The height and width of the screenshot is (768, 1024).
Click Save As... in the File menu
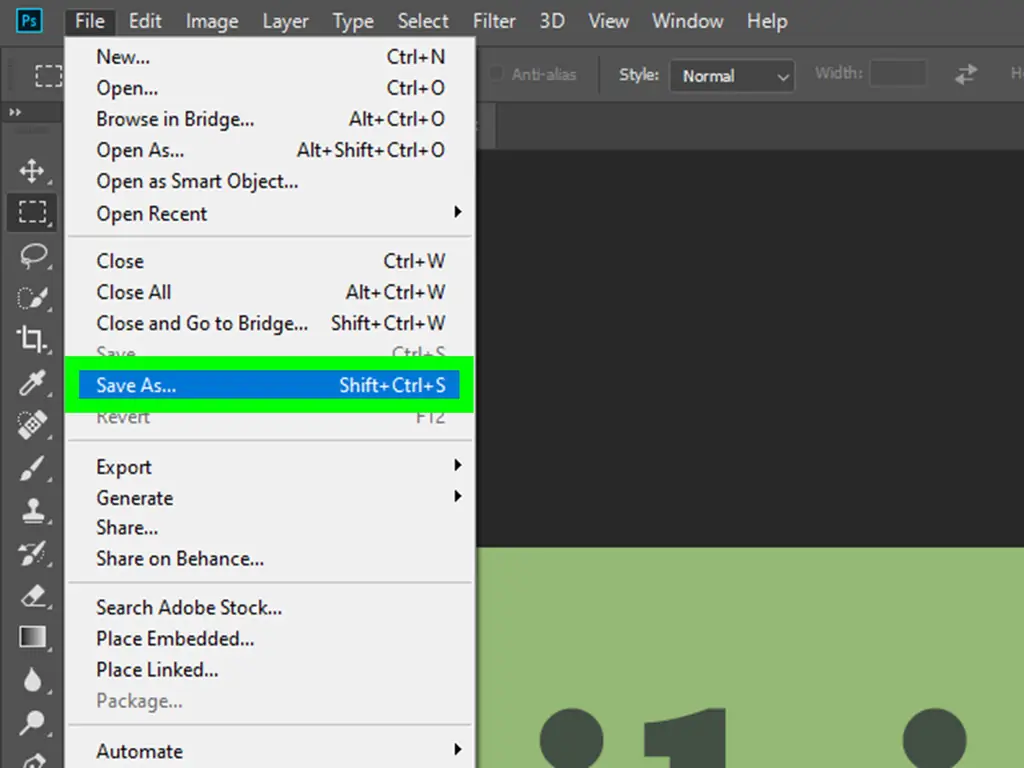[269, 385]
